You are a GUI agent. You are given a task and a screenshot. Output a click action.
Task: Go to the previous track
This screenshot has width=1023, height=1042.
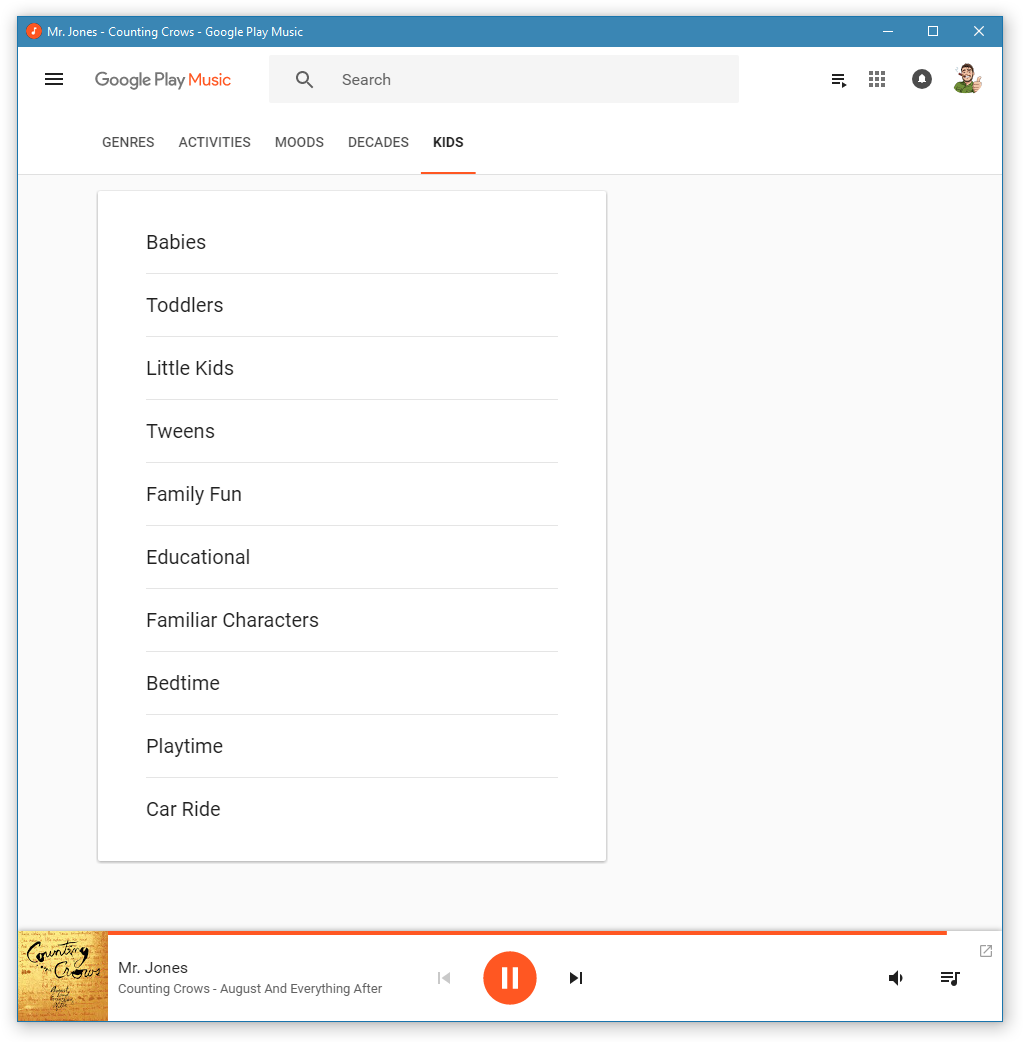click(444, 978)
